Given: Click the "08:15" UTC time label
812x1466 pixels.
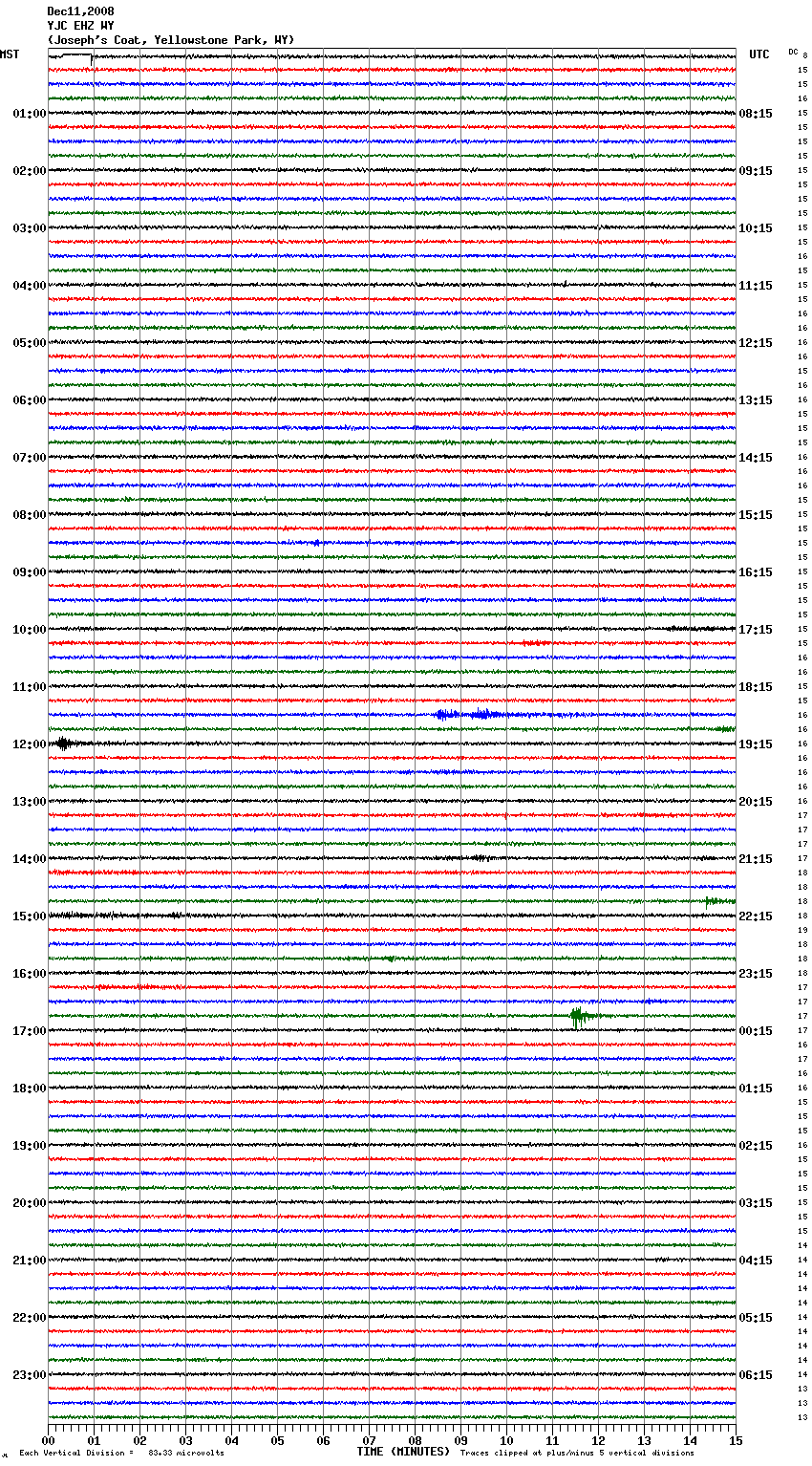Looking at the screenshot, I should click(x=756, y=114).
